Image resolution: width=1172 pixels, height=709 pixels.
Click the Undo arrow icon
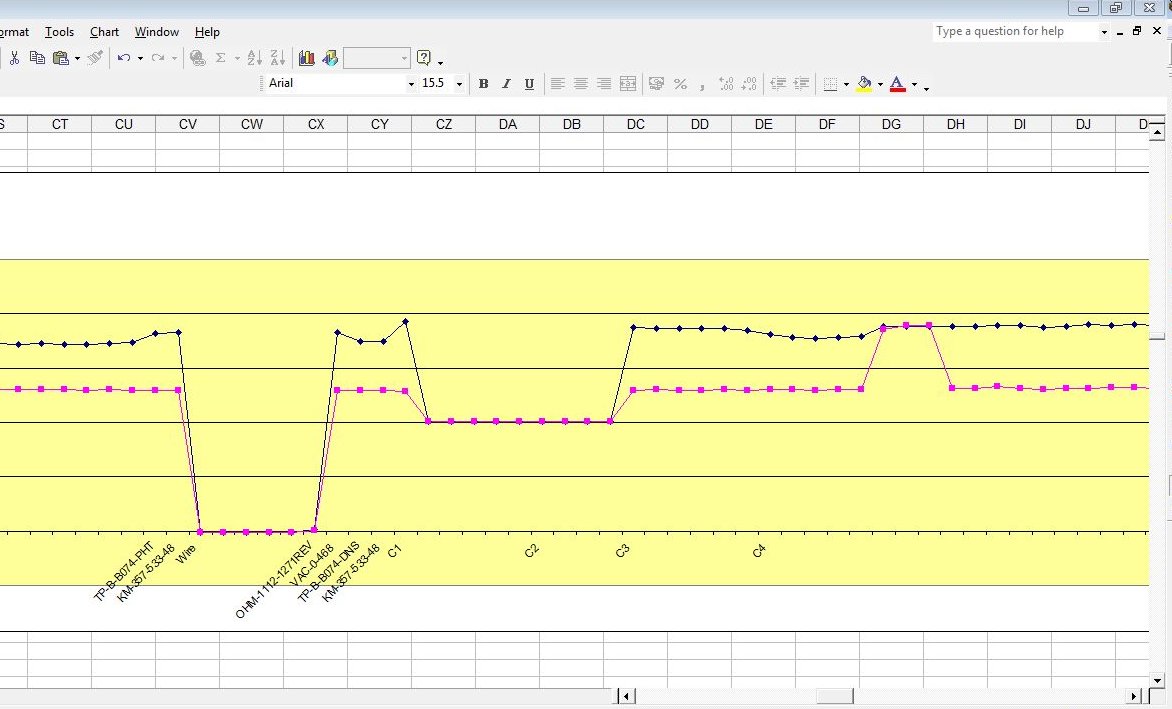point(123,58)
